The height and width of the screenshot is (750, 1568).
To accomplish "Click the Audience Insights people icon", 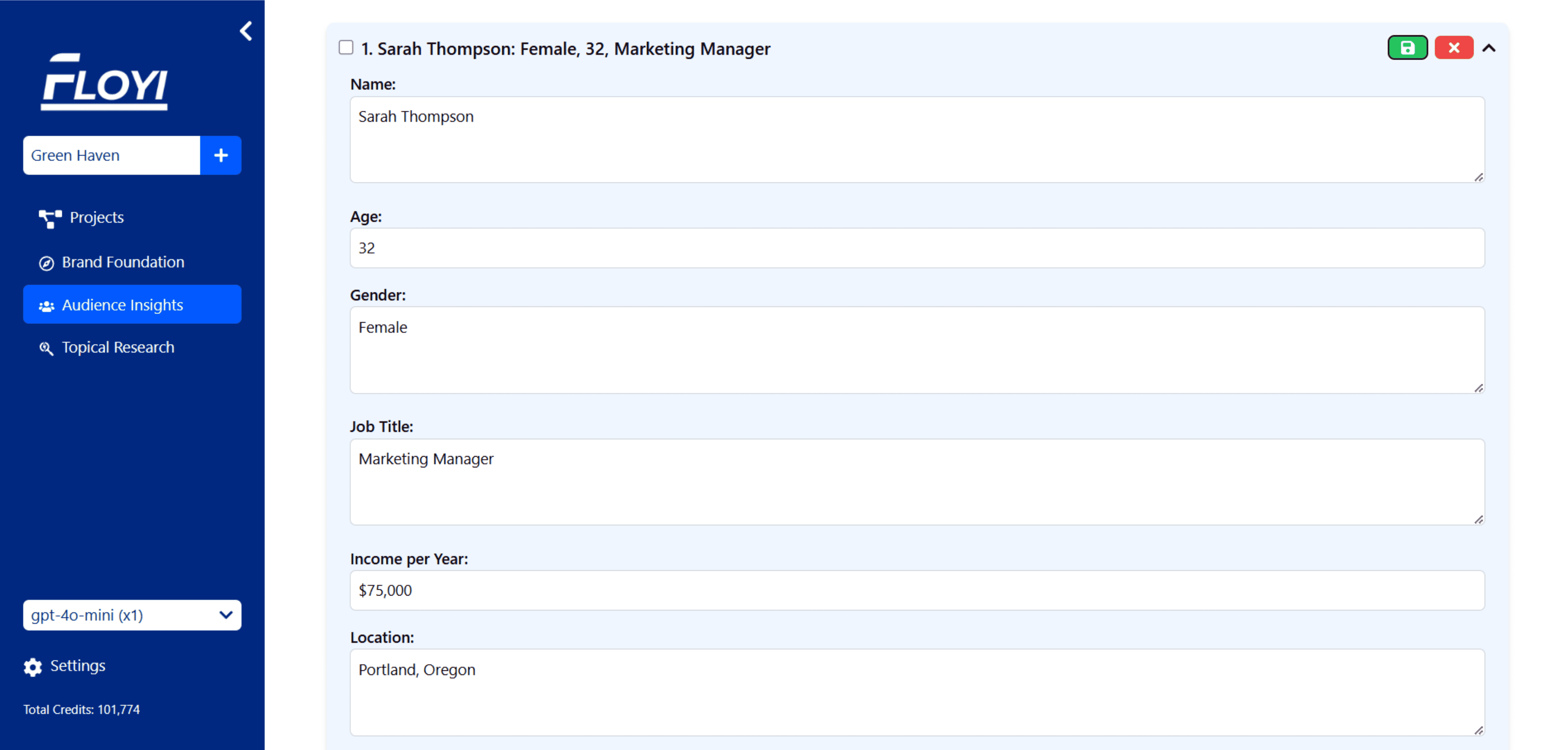I will (x=46, y=306).
